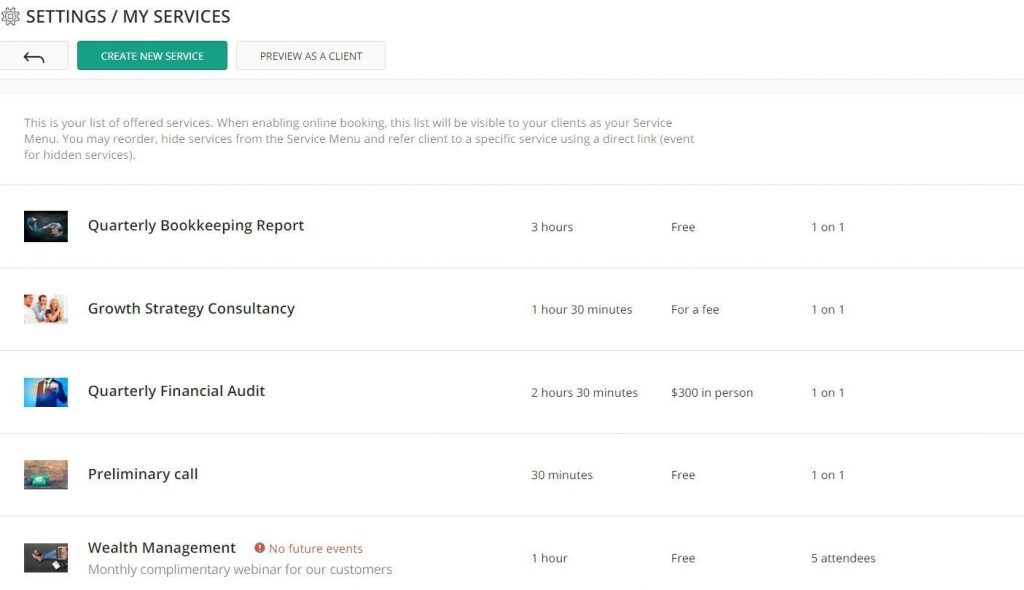Screen dimensions: 1024x590
Task: Click 'Monthly complimentary webinar for our customers' description
Action: point(240,569)
